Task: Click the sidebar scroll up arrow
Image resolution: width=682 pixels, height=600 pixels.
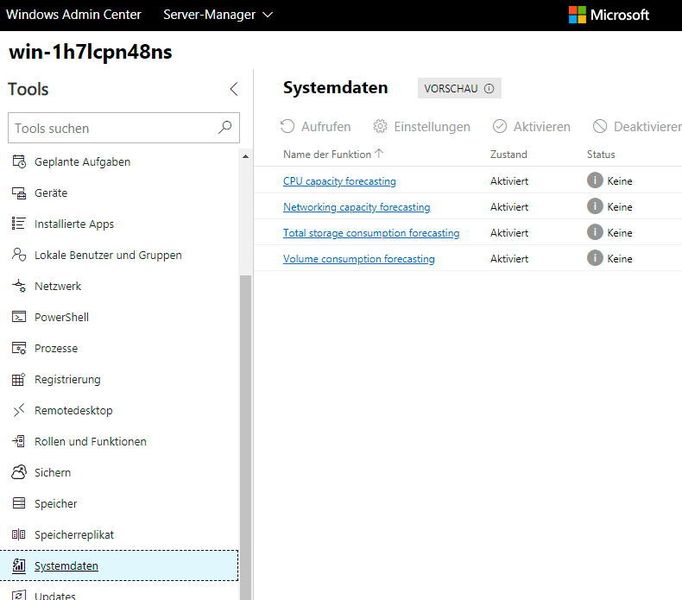Action: pos(246,156)
